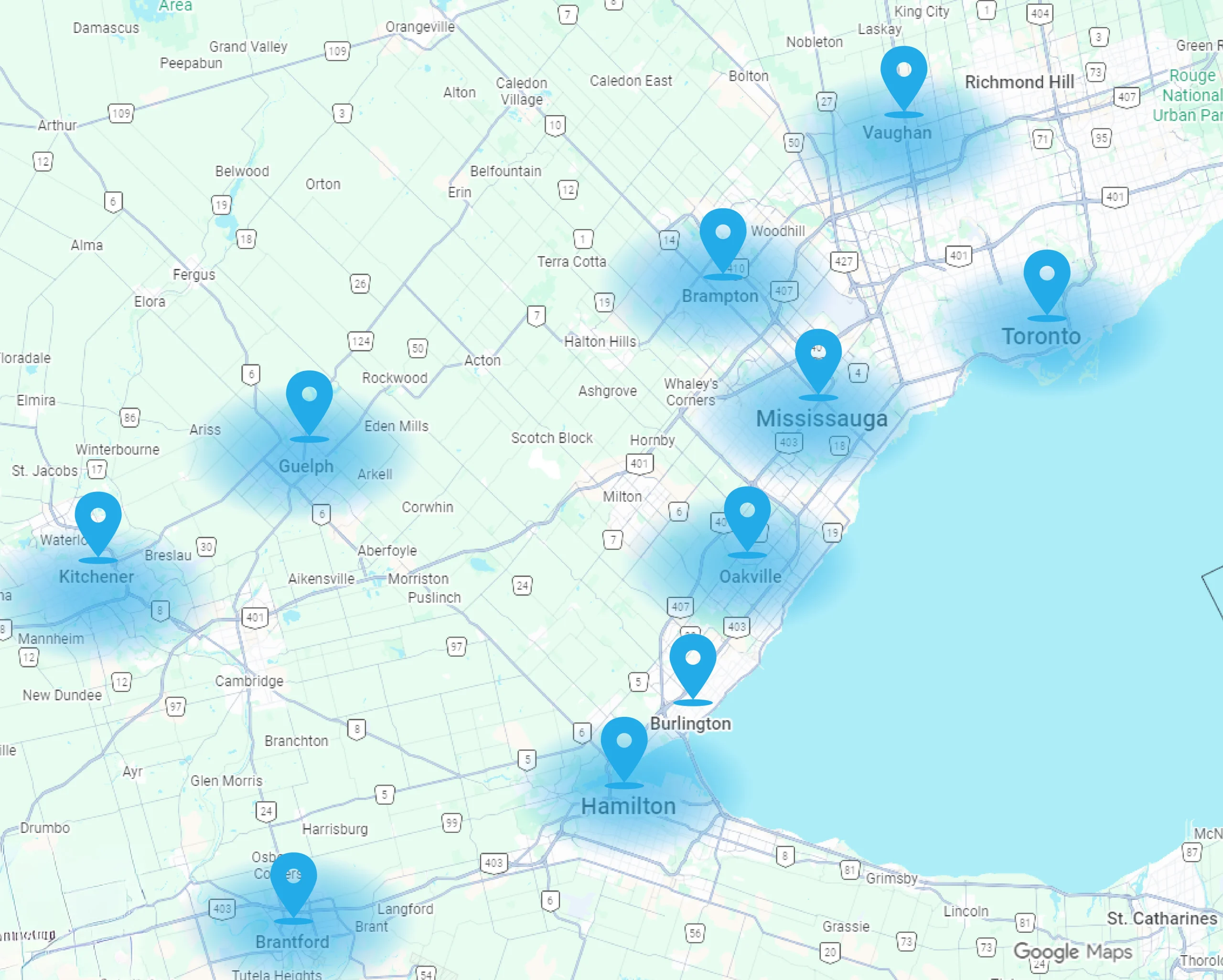Select the Oakville map marker
The height and width of the screenshot is (980, 1223).
(747, 517)
